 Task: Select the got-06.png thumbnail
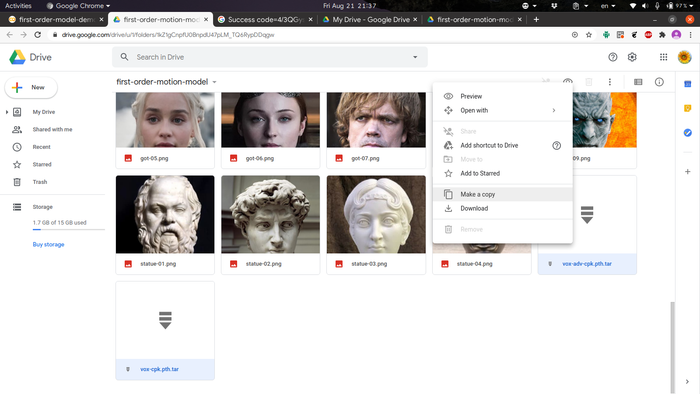point(271,120)
